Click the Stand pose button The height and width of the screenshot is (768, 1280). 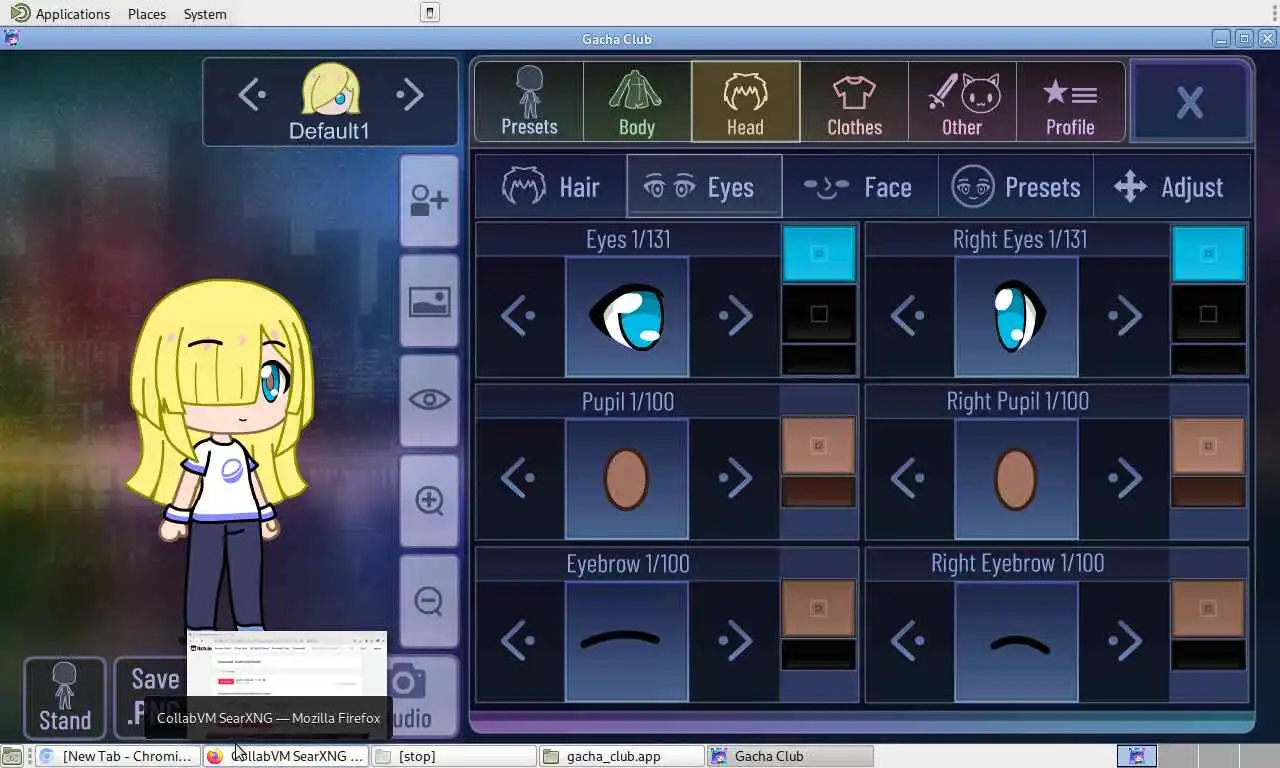click(65, 697)
